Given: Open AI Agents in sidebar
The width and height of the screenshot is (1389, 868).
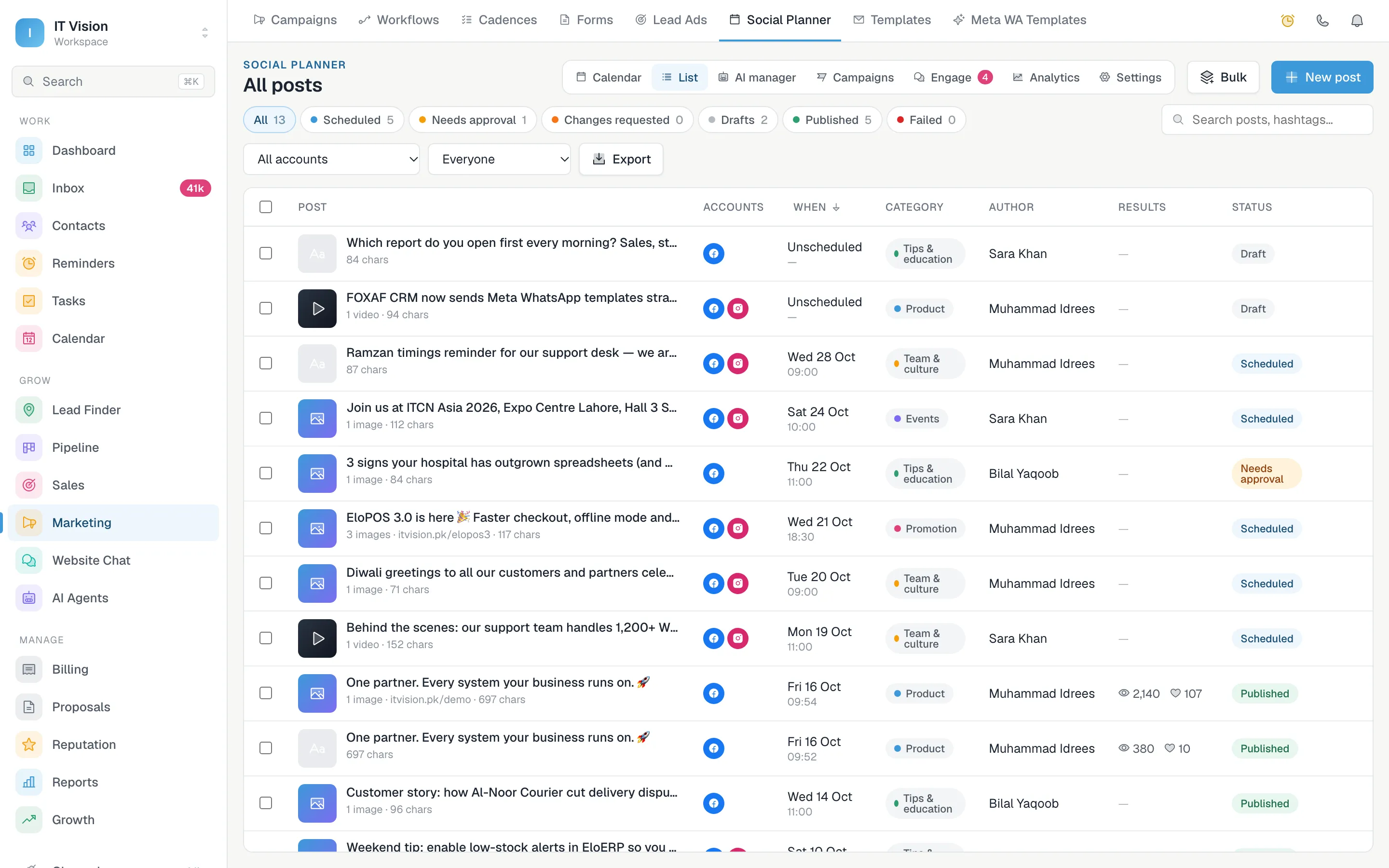Looking at the screenshot, I should (x=114, y=598).
